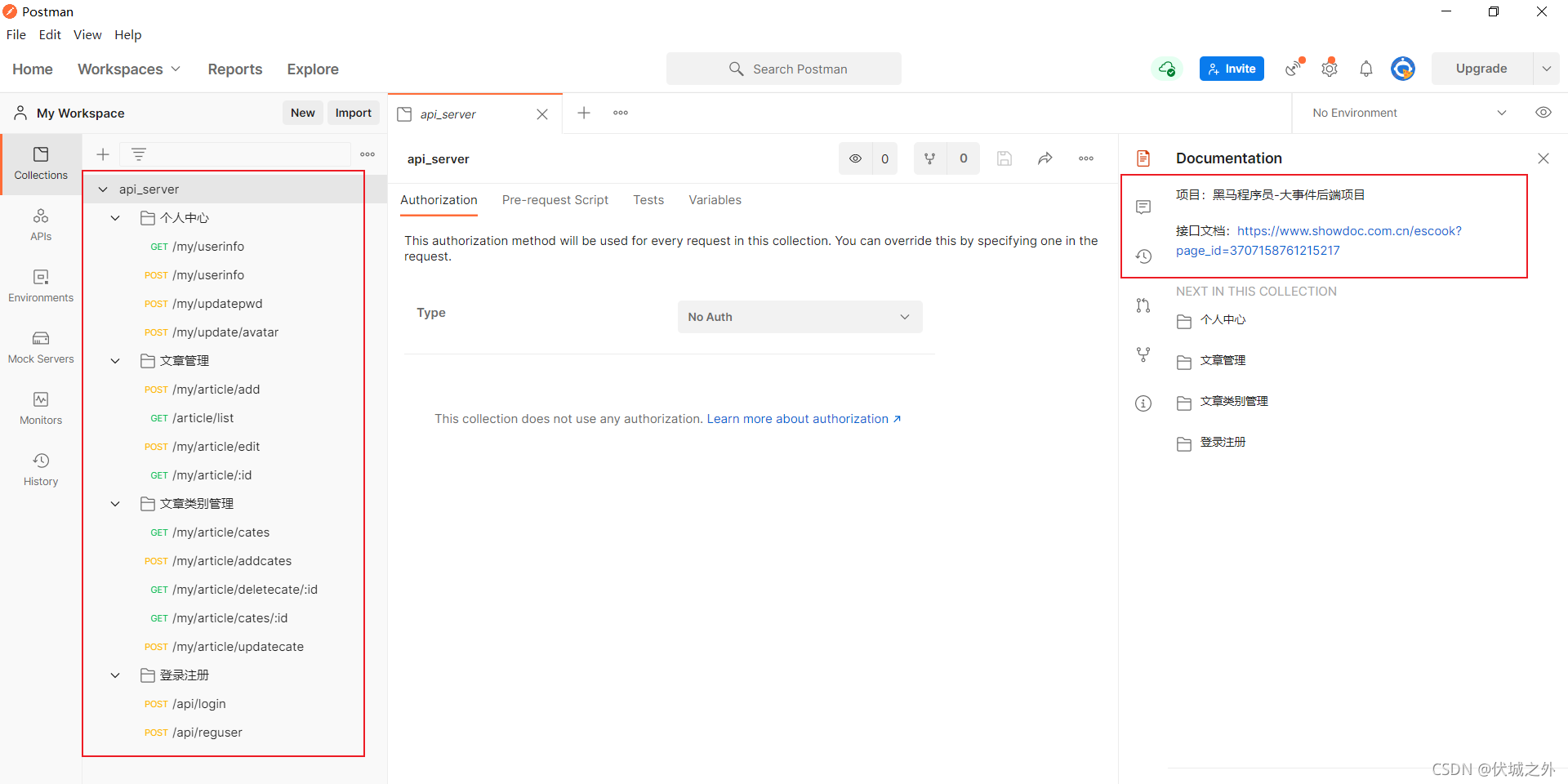Click the New button
This screenshot has height=784, width=1568.
(x=303, y=113)
